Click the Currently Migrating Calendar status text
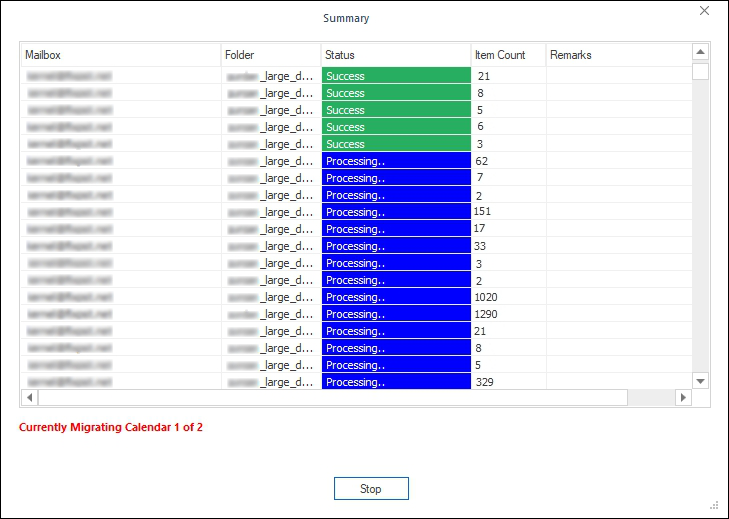The image size is (729, 519). 111,427
